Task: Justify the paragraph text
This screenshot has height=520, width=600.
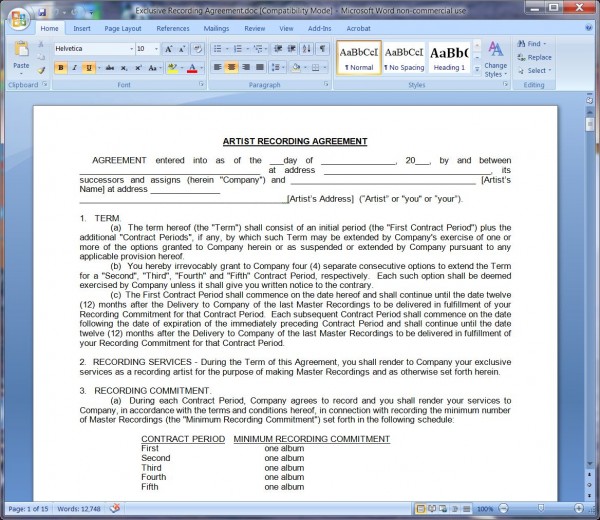Action: [260, 67]
